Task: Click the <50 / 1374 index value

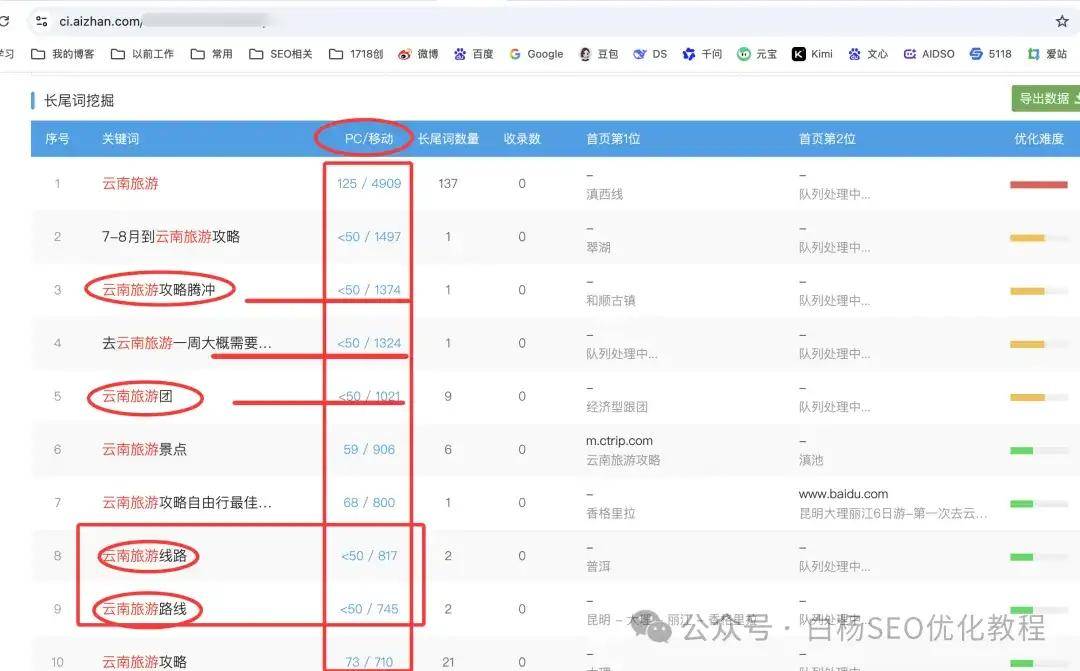Action: coord(368,289)
